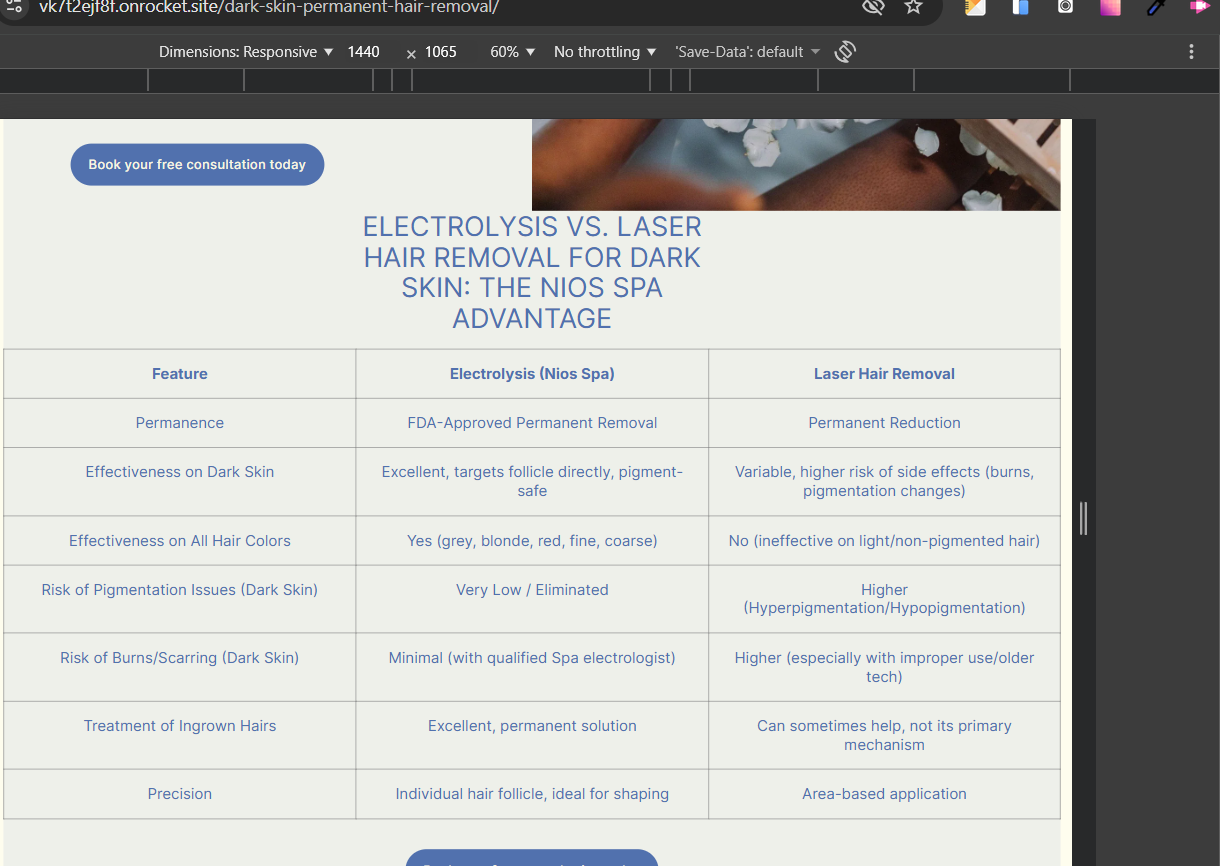The width and height of the screenshot is (1220, 866).
Task: Open the pink gradient square extension
Action: click(1110, 7)
